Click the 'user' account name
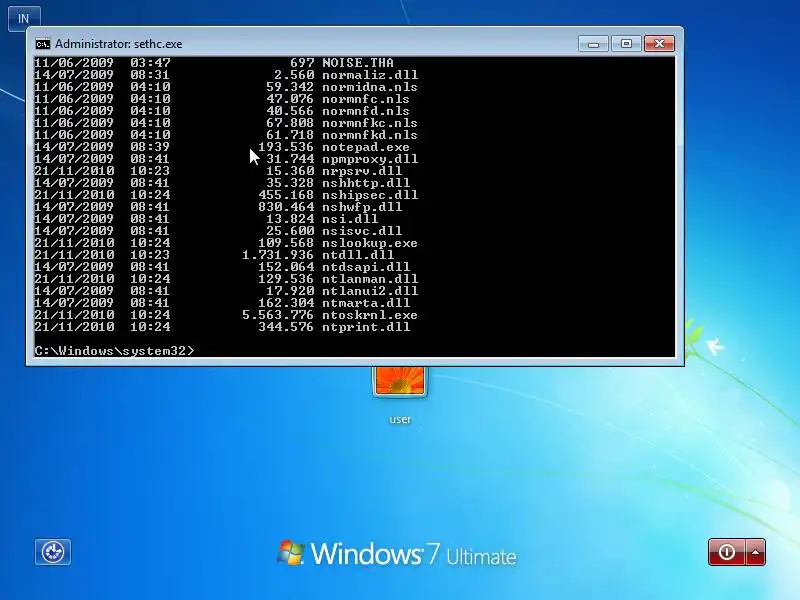800x600 pixels. [400, 419]
